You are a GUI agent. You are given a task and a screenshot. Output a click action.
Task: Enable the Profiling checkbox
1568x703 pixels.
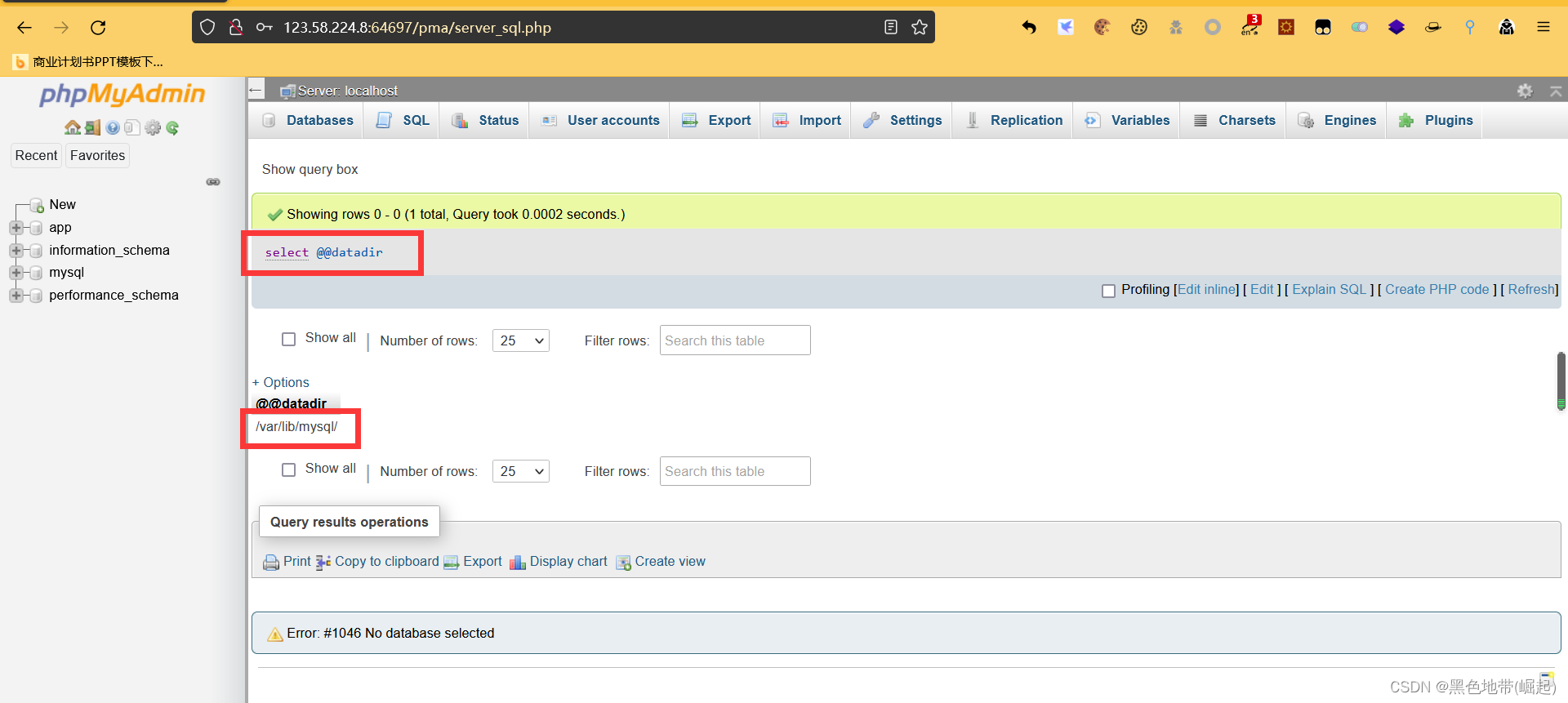pos(1108,291)
